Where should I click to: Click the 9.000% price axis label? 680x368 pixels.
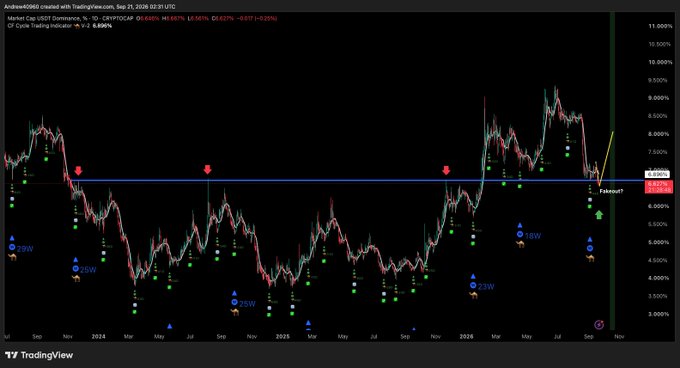pyautogui.click(x=658, y=98)
